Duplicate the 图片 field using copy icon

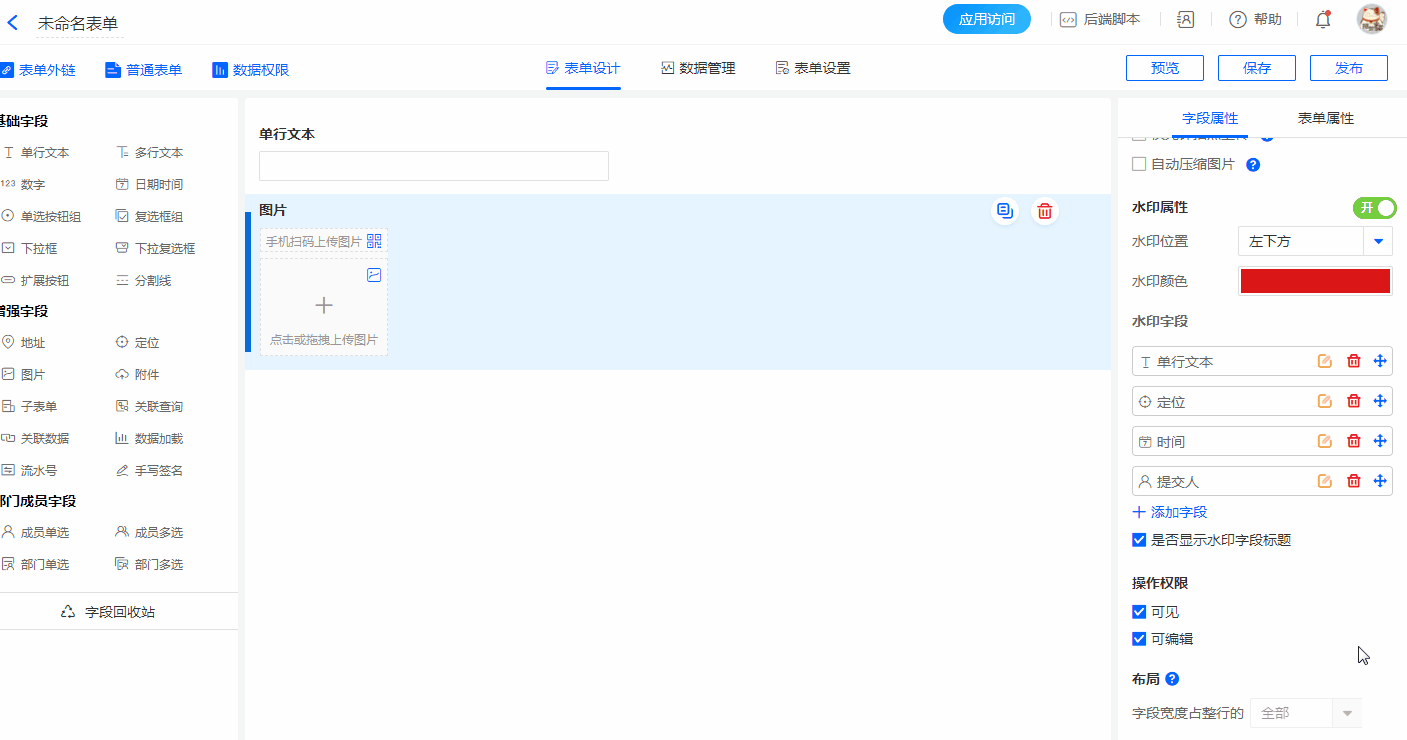click(1005, 211)
